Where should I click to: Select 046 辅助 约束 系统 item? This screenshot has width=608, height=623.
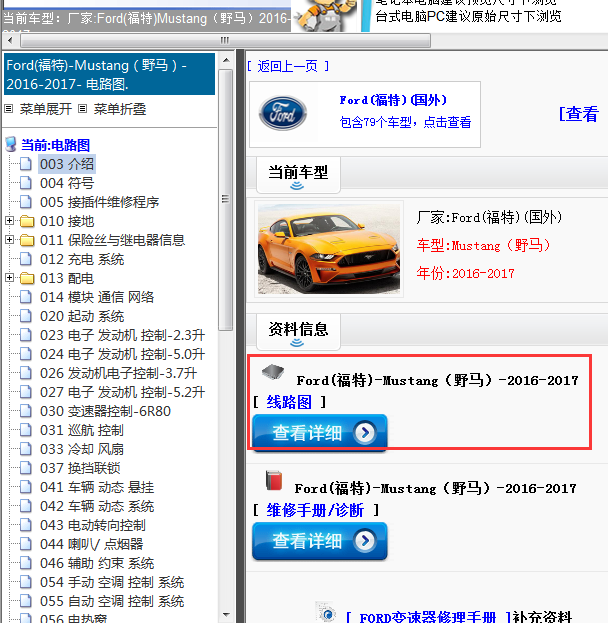tap(97, 563)
